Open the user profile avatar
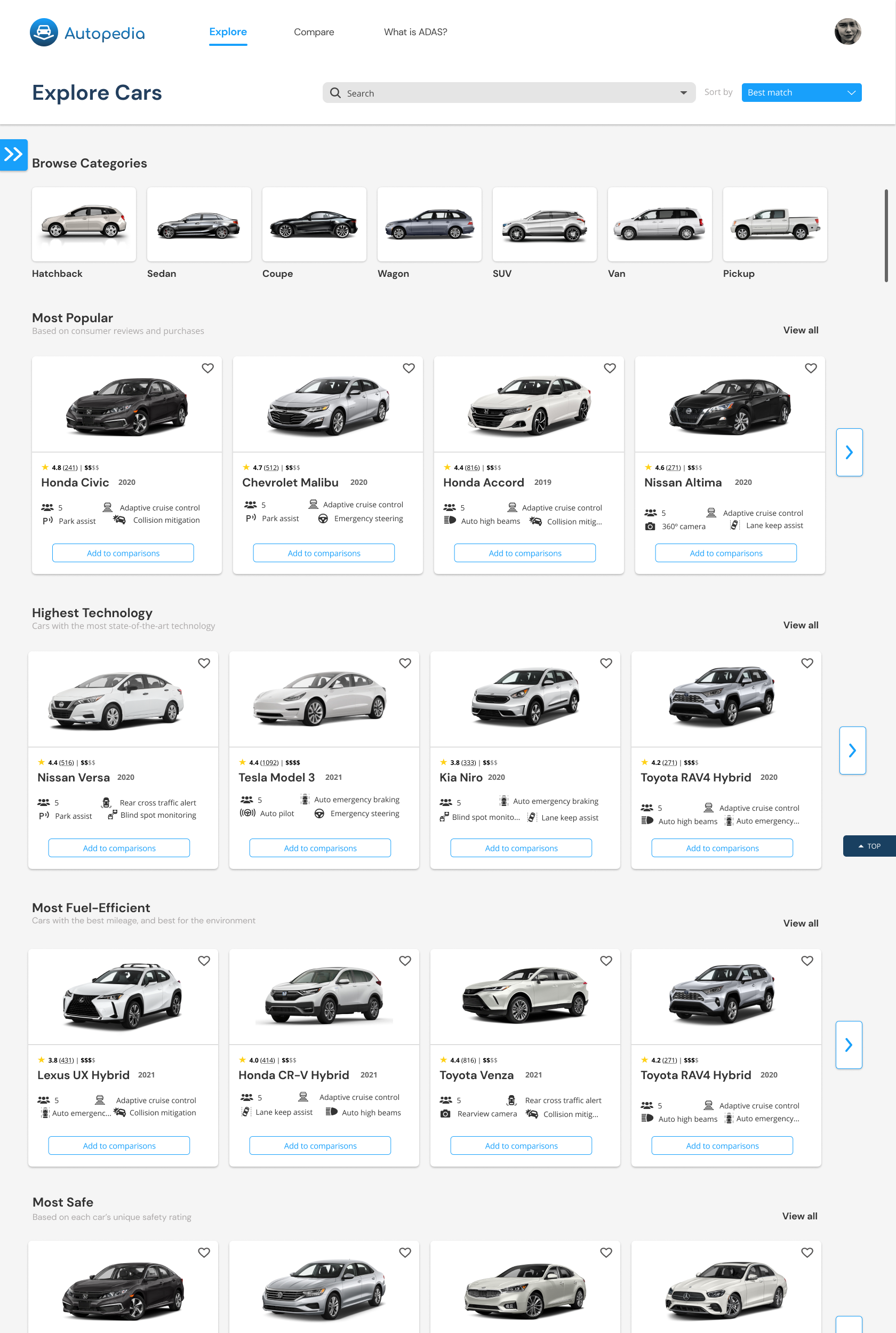 (847, 31)
